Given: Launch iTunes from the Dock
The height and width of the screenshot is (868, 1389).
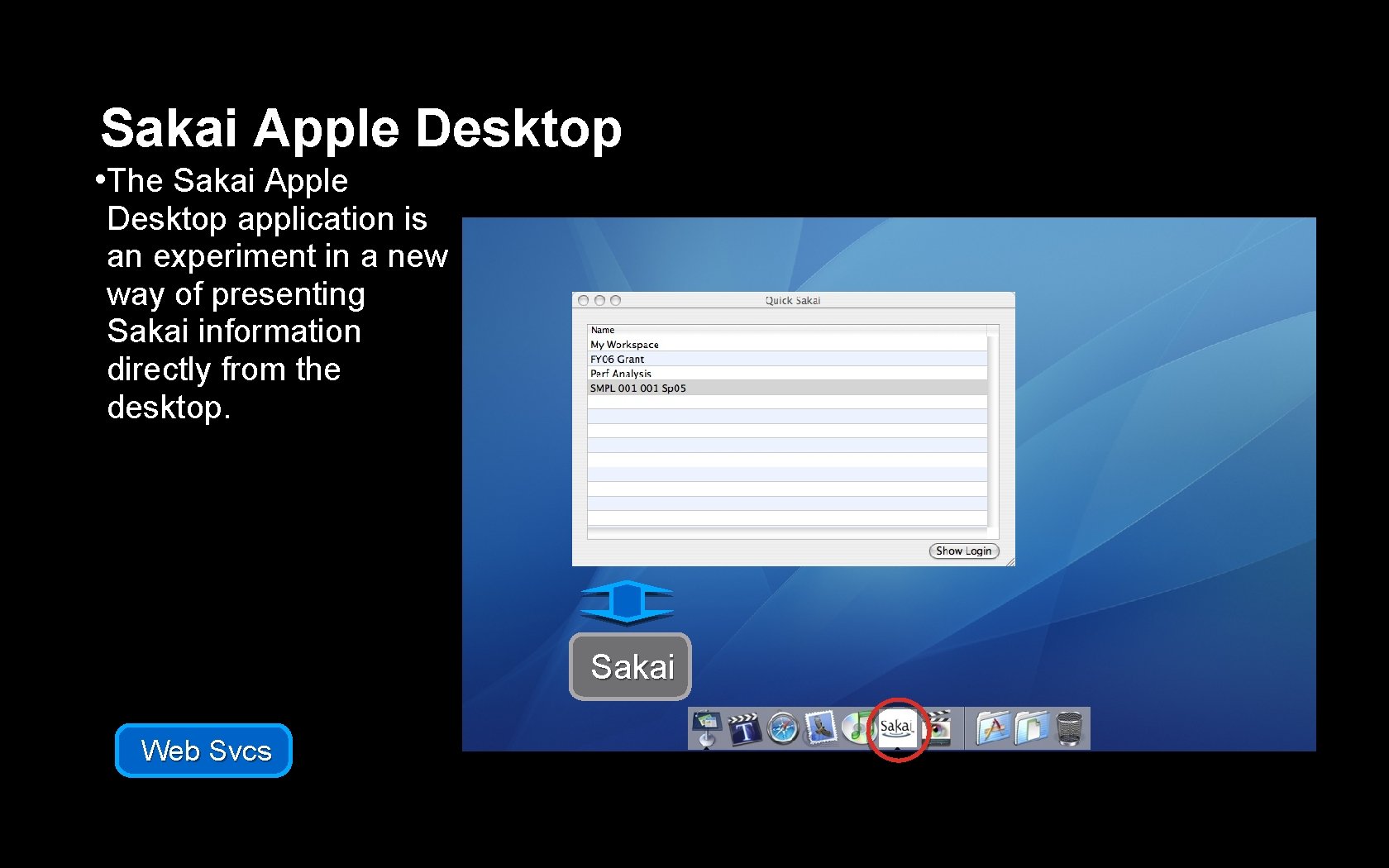Looking at the screenshot, I should 857,728.
